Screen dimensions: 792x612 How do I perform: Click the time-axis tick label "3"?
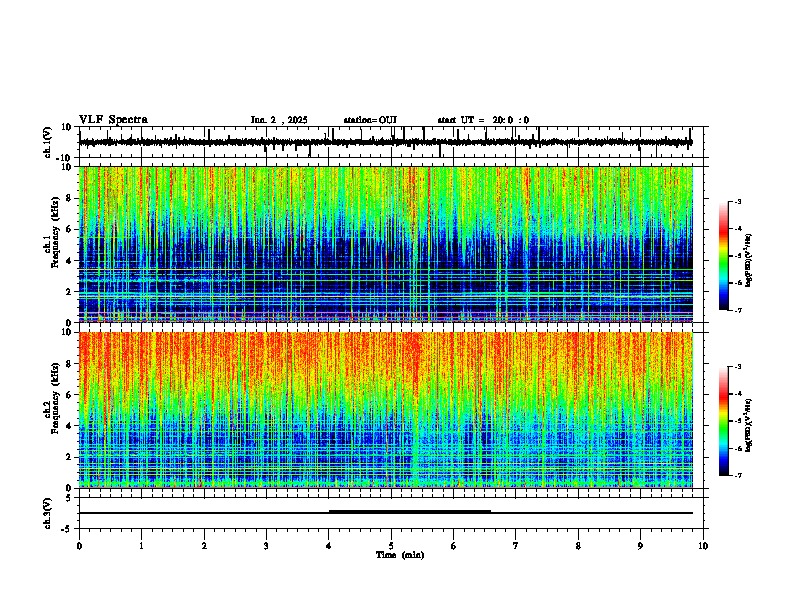266,546
